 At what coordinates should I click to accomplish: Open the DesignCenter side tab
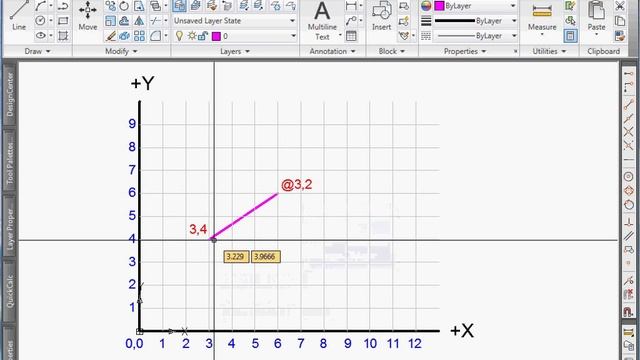[x=9, y=94]
